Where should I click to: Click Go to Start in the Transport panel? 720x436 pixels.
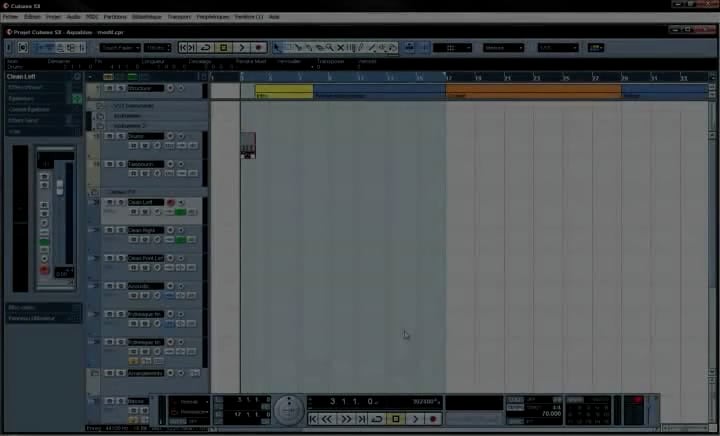click(313, 419)
